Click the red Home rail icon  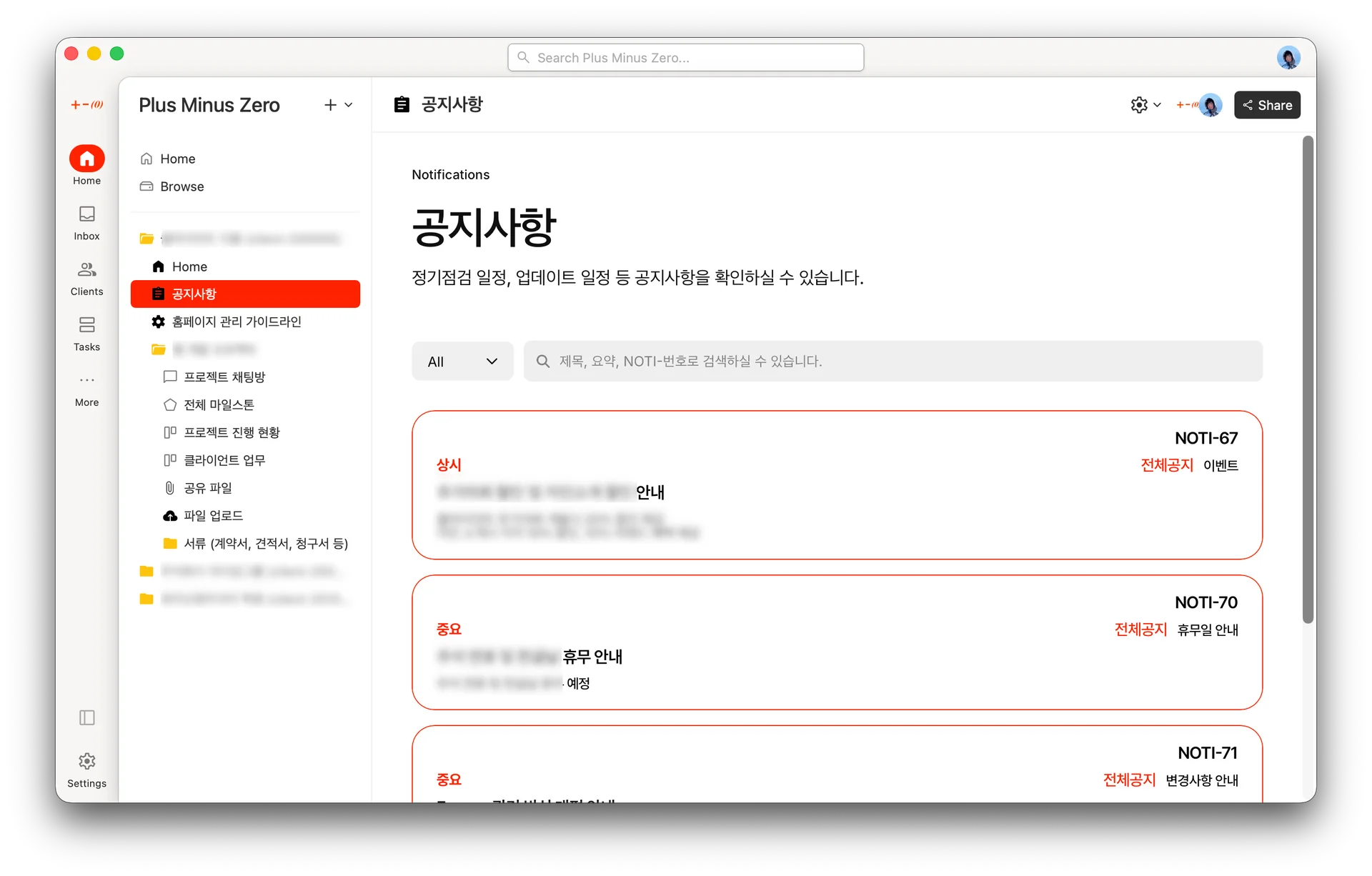click(86, 159)
